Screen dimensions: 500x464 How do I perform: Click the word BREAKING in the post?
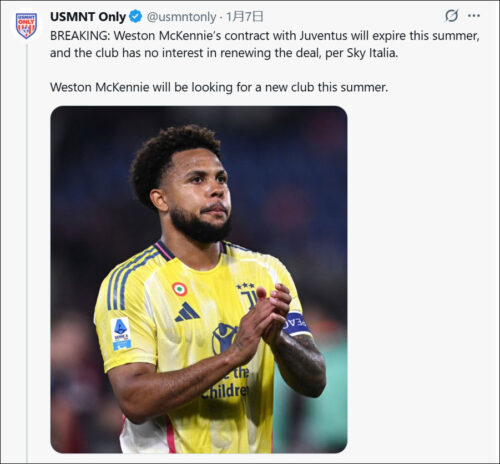pos(80,36)
